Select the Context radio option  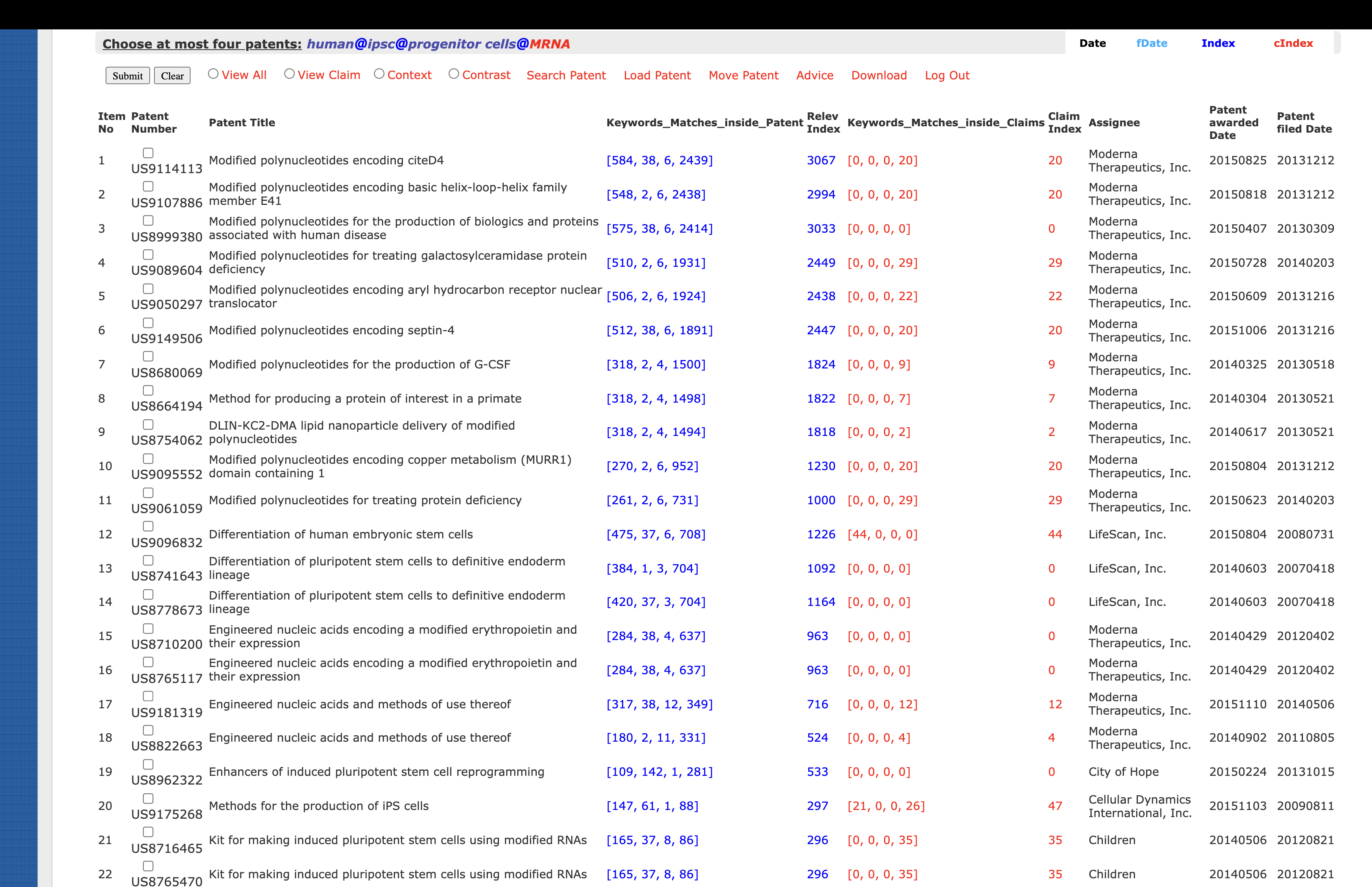pyautogui.click(x=379, y=74)
